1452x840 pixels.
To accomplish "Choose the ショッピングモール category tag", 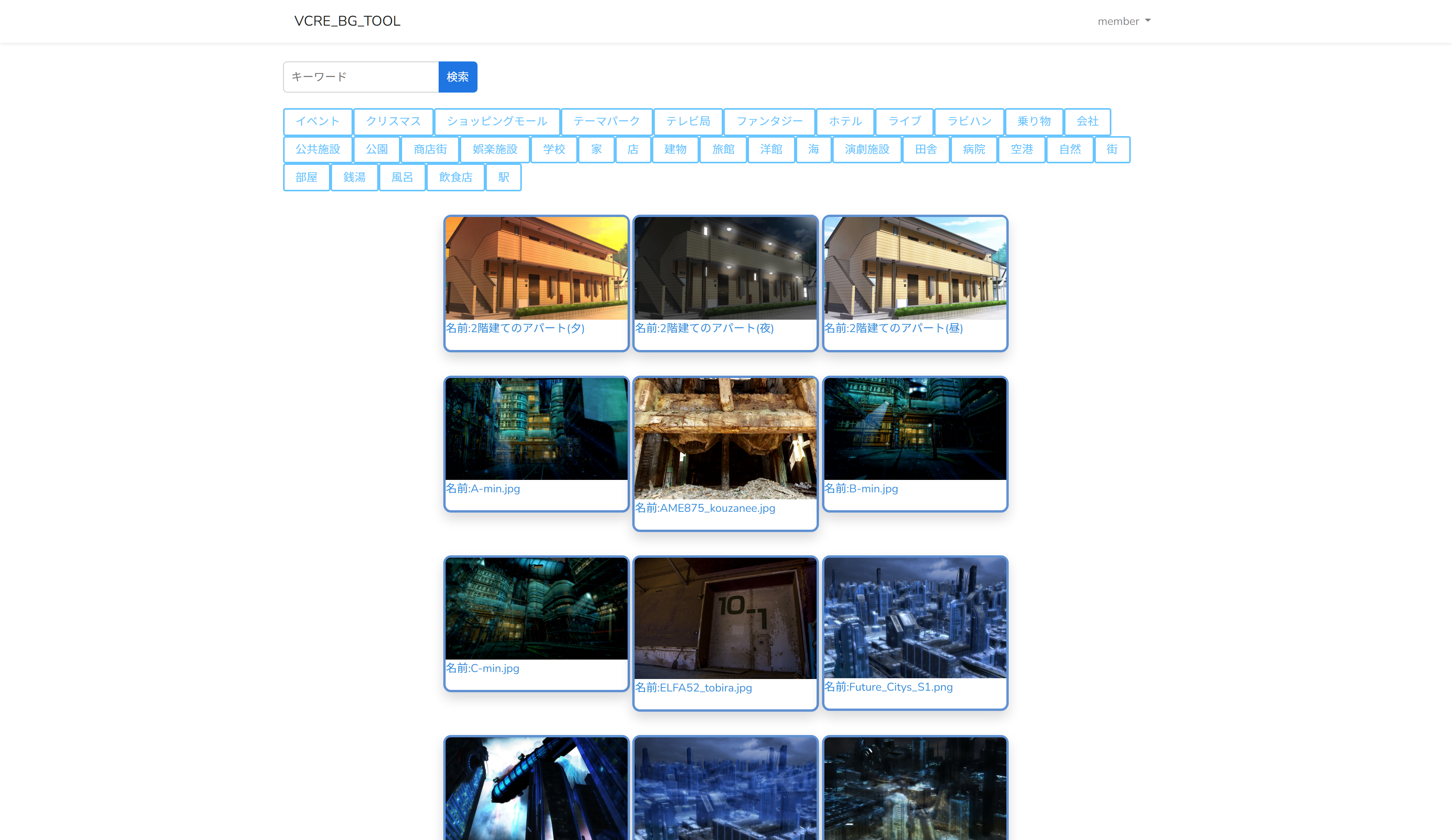I will (x=497, y=122).
